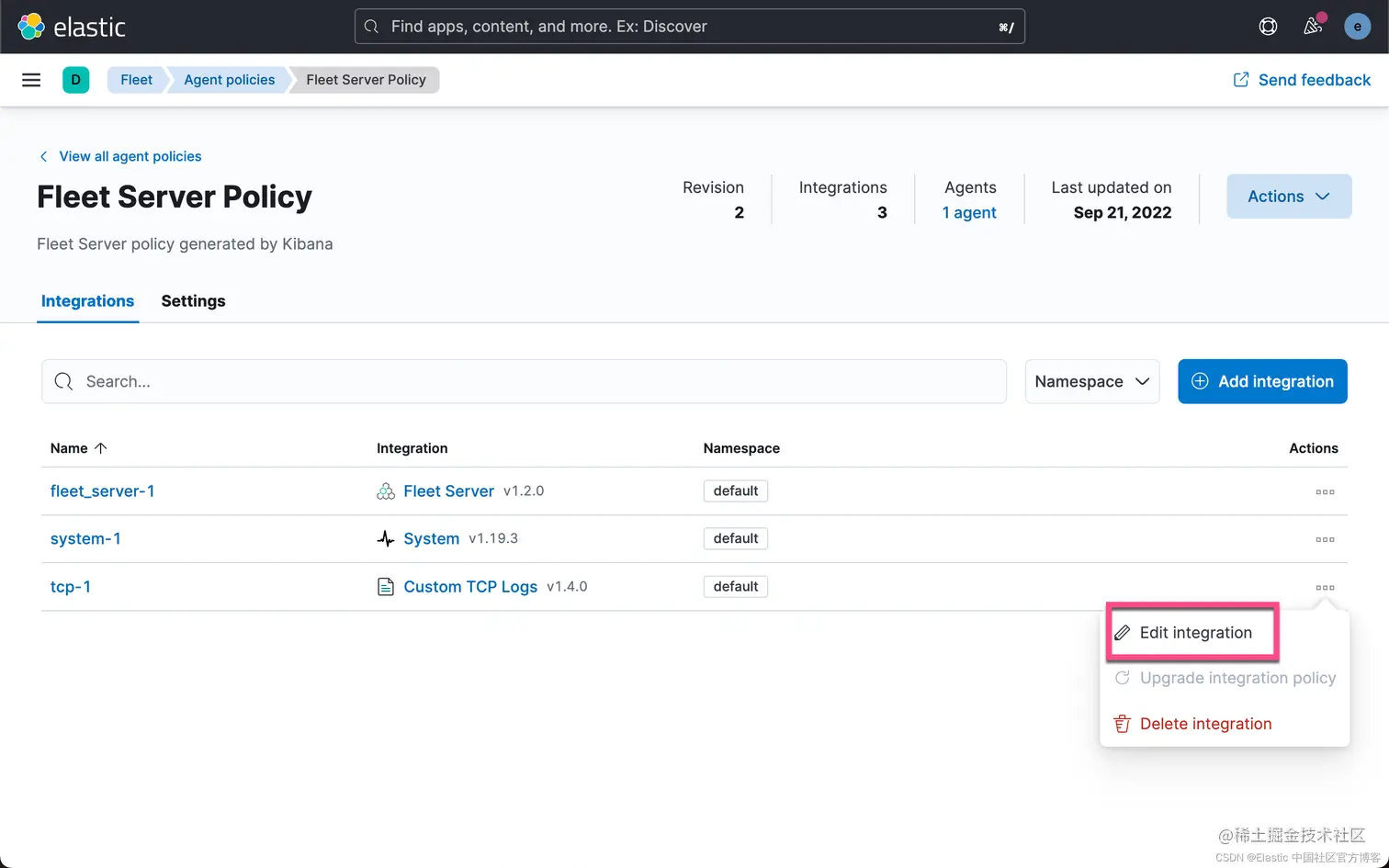
Task: Click the trash icon of Delete integration
Action: pos(1122,724)
